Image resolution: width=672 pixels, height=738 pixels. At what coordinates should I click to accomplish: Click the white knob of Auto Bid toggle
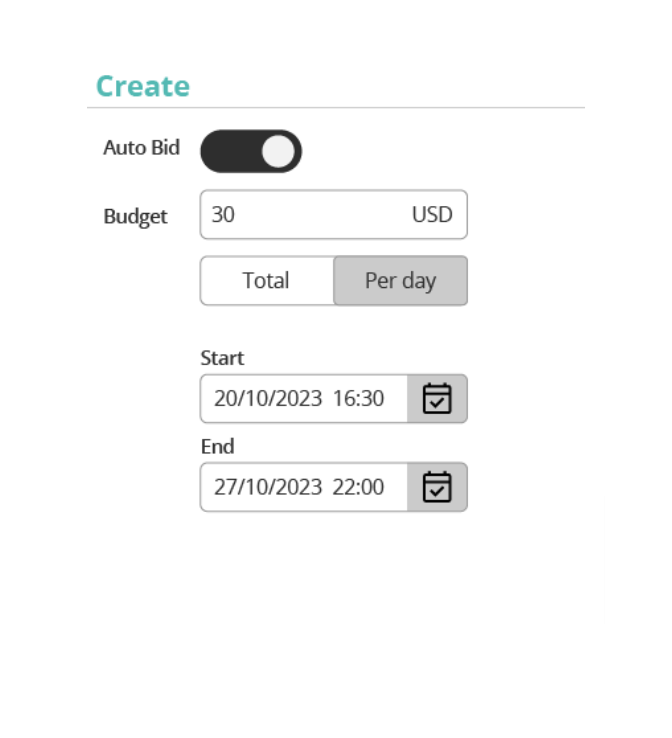click(278, 151)
